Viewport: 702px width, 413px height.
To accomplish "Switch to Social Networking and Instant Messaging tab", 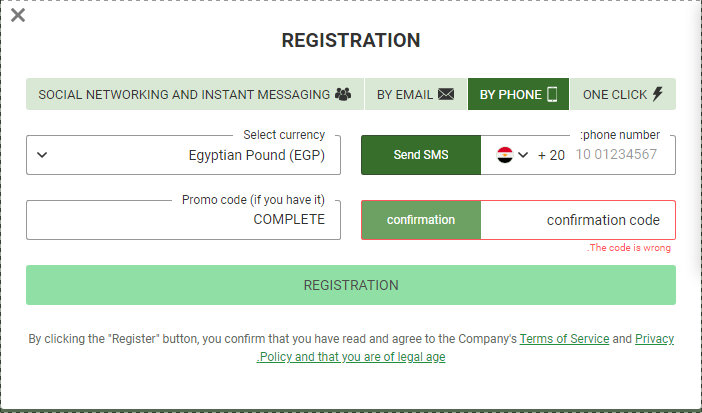I will tap(195, 94).
